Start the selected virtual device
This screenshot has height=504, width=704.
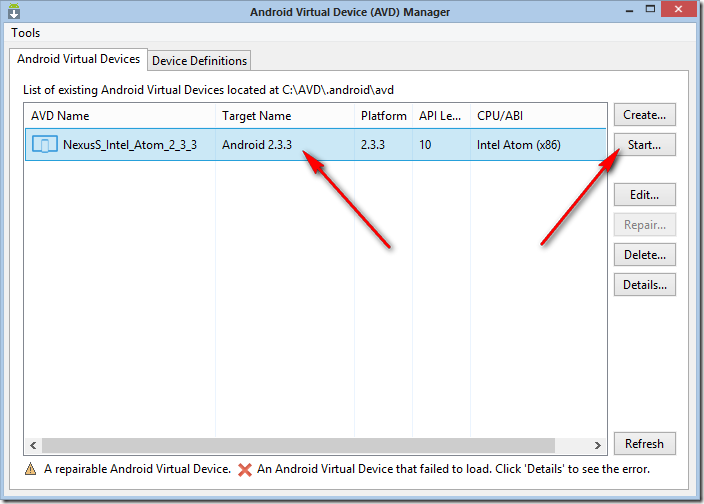tap(644, 145)
